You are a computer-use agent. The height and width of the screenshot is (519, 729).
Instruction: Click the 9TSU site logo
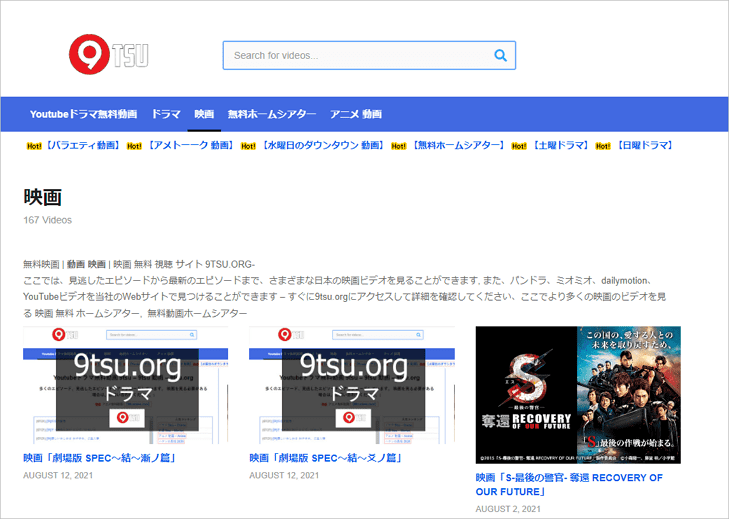(x=109, y=54)
